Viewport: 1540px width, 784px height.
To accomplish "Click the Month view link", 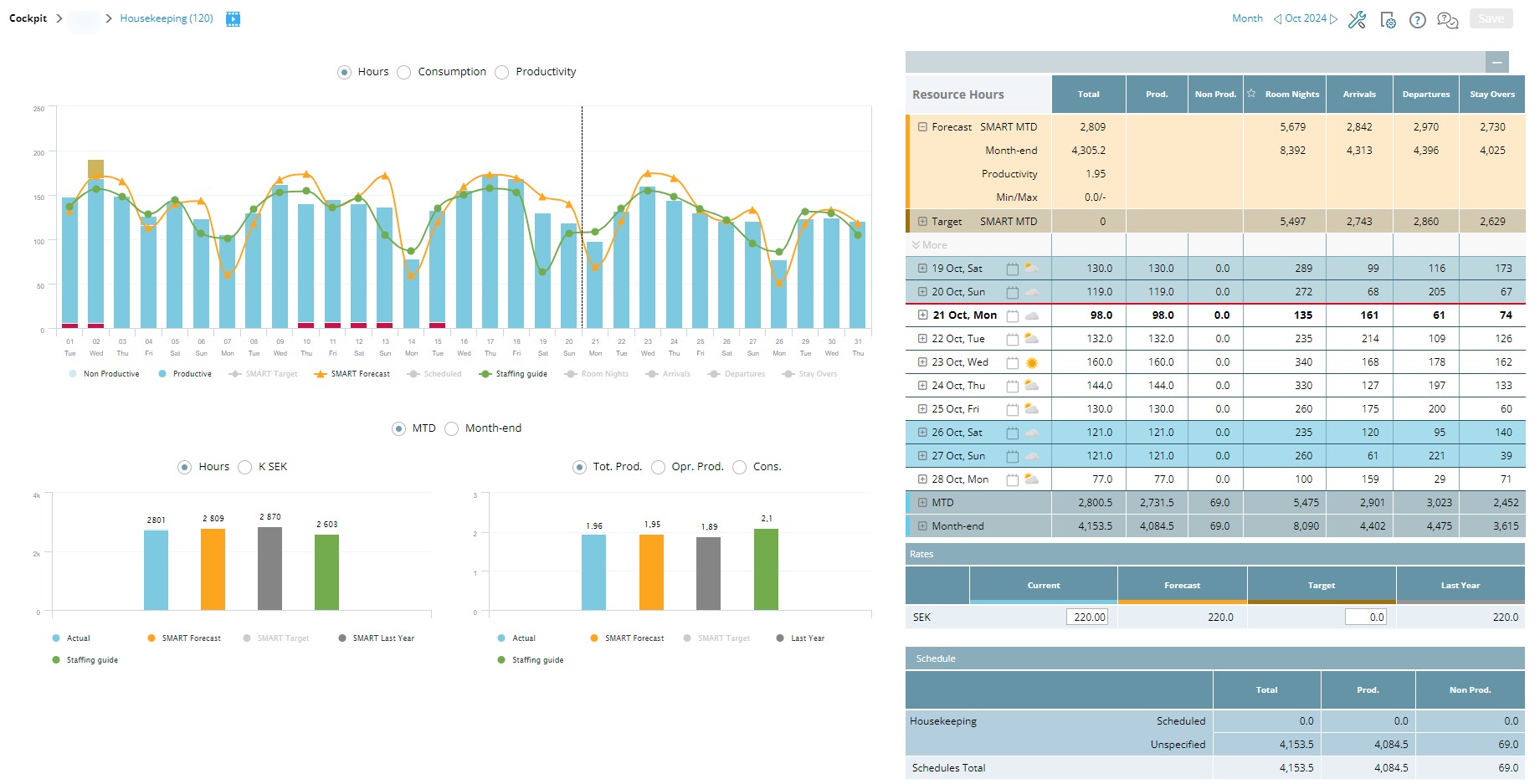I will (1247, 18).
